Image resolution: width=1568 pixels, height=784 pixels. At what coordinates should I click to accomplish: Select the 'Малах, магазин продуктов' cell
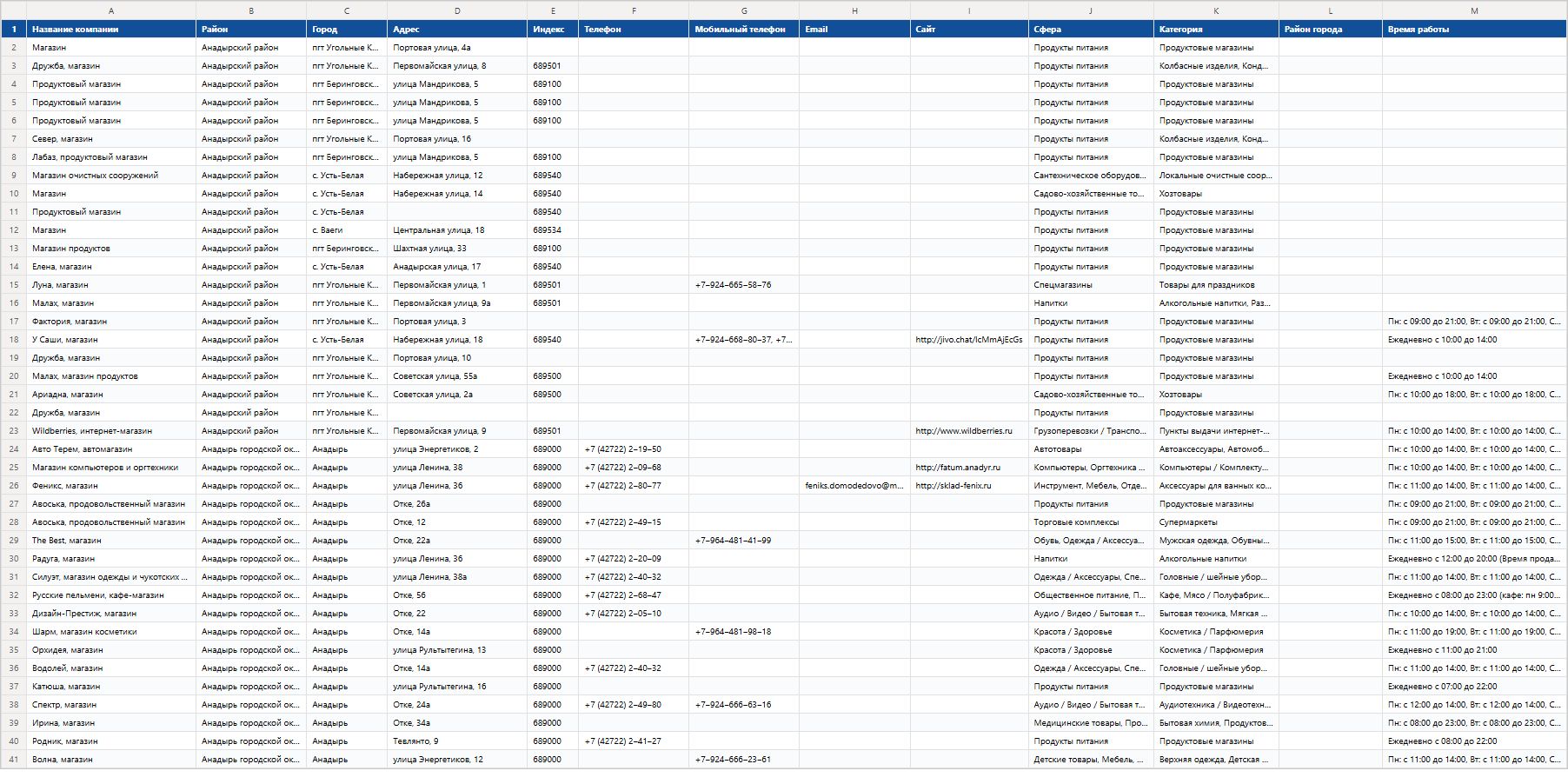[x=111, y=376]
